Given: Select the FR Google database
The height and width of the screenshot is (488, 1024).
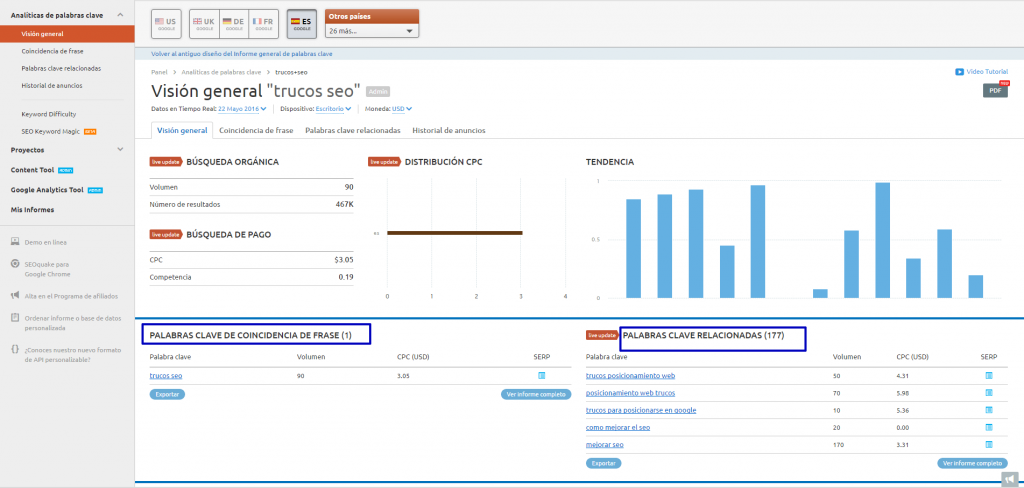Looking at the screenshot, I should click(x=264, y=24).
